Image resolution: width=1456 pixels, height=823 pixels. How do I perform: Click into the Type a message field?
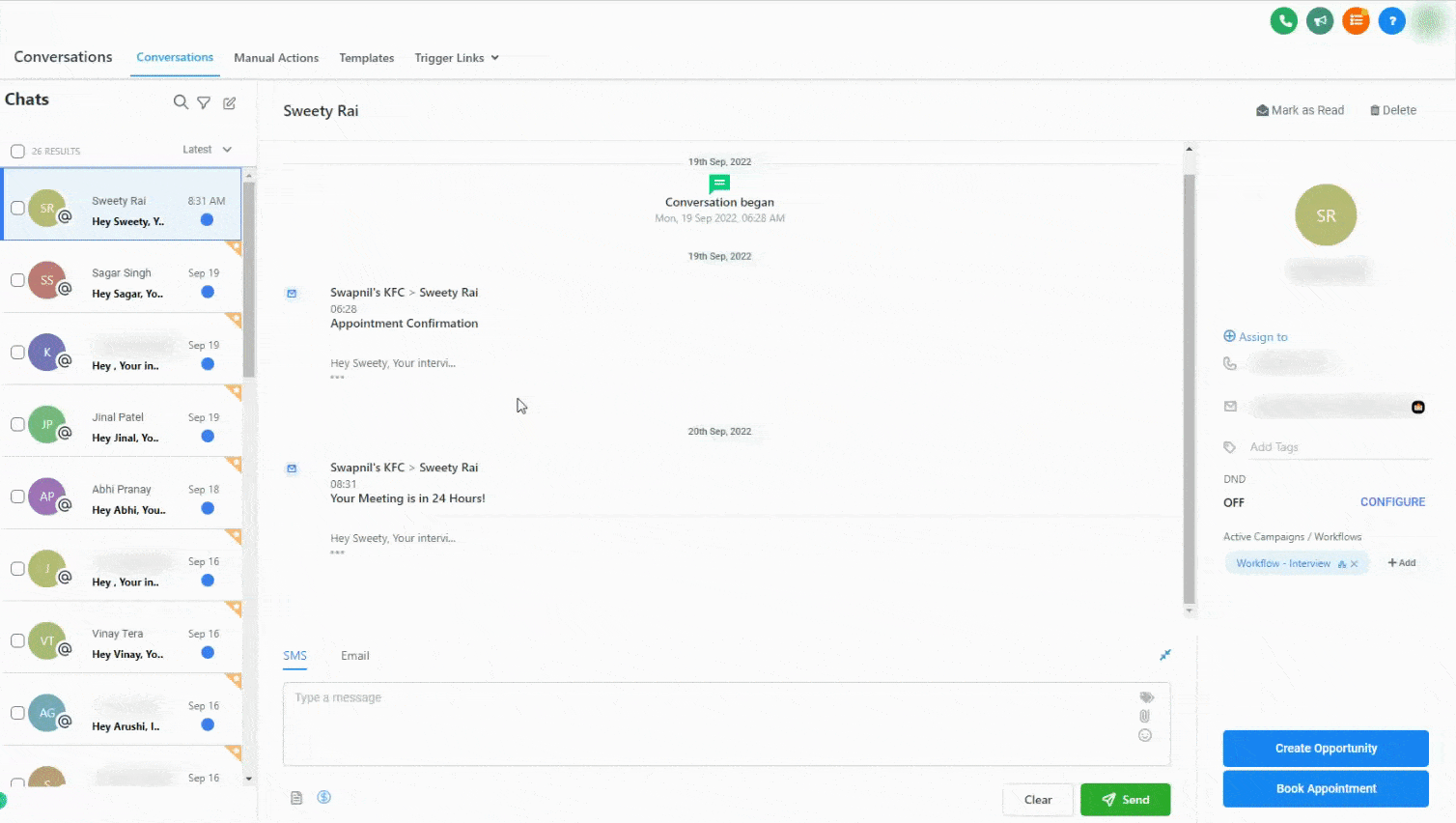click(726, 724)
